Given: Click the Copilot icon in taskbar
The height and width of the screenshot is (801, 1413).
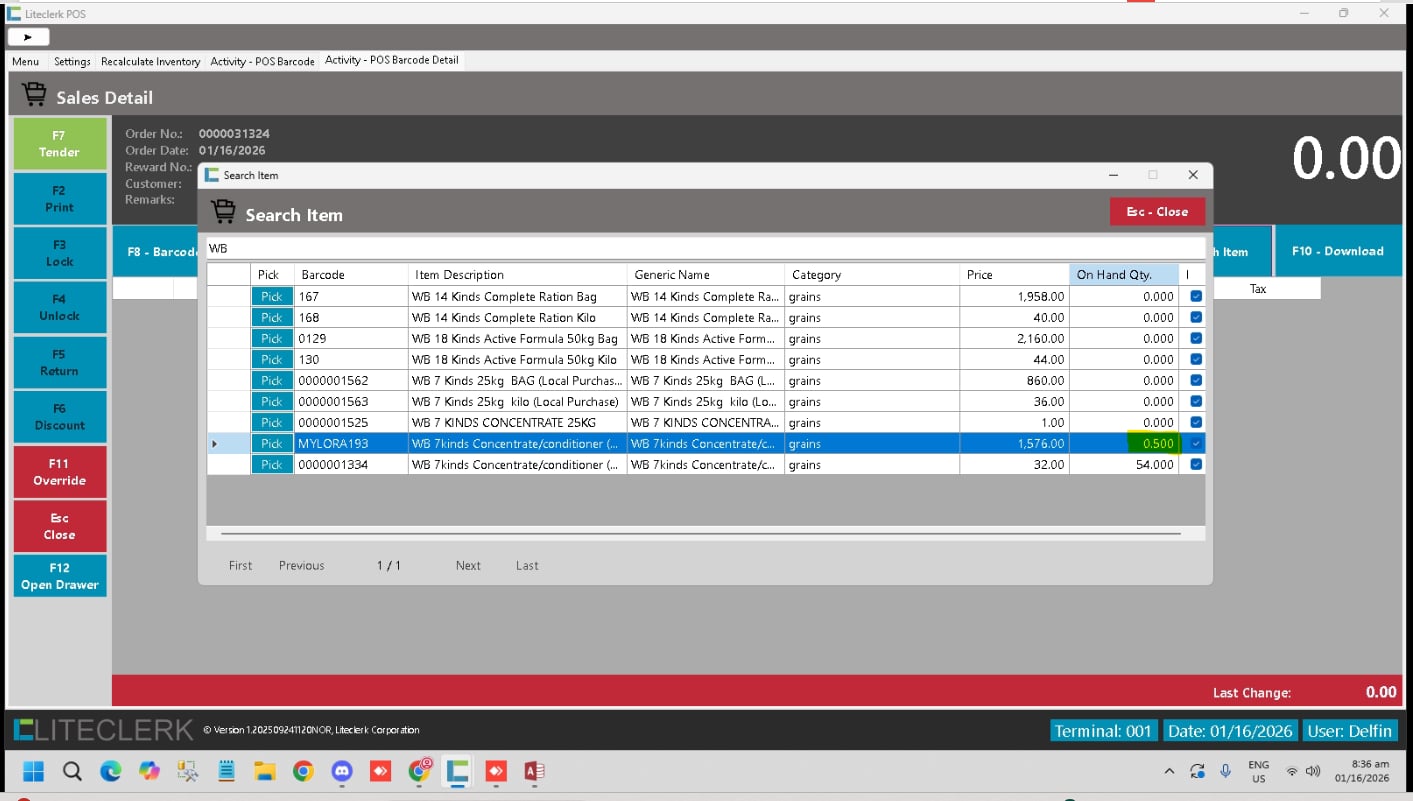Looking at the screenshot, I should pos(149,771).
